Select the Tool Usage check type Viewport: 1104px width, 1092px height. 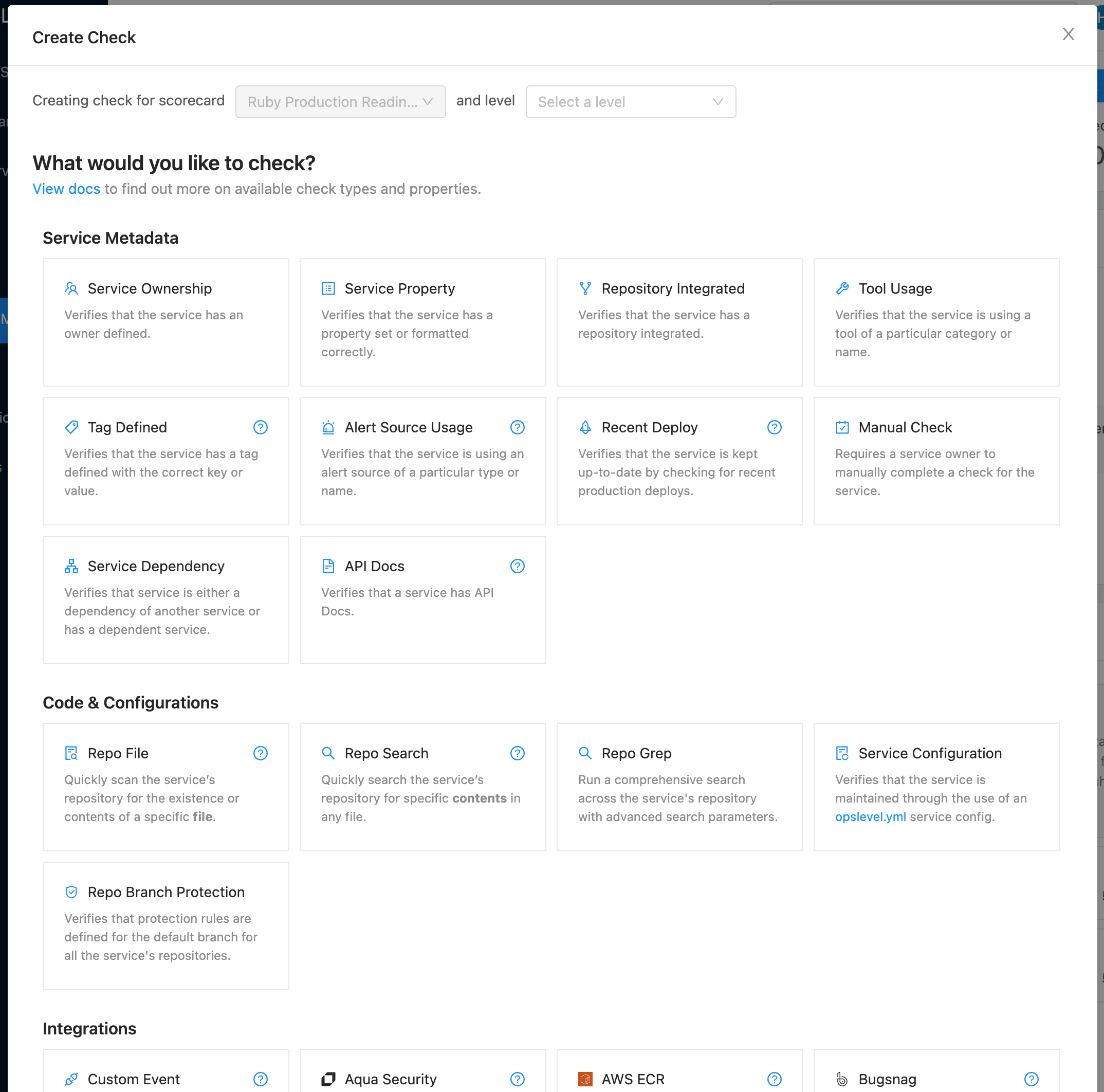(936, 322)
